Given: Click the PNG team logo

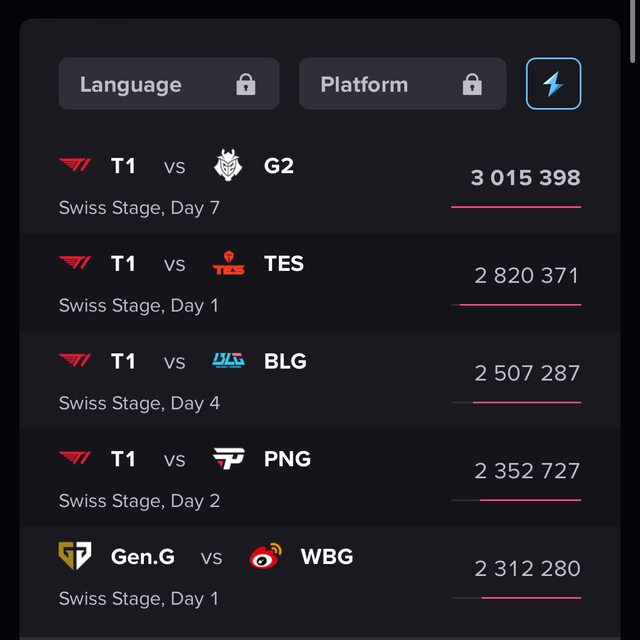Looking at the screenshot, I should tap(228, 459).
